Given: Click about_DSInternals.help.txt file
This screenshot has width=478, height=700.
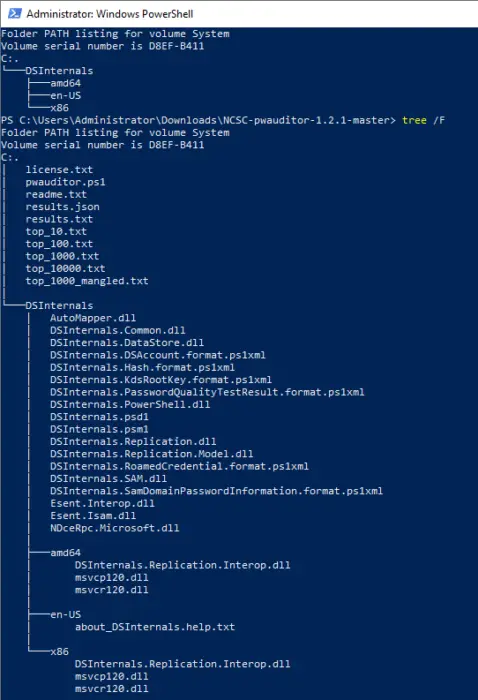Looking at the screenshot, I should coord(155,627).
